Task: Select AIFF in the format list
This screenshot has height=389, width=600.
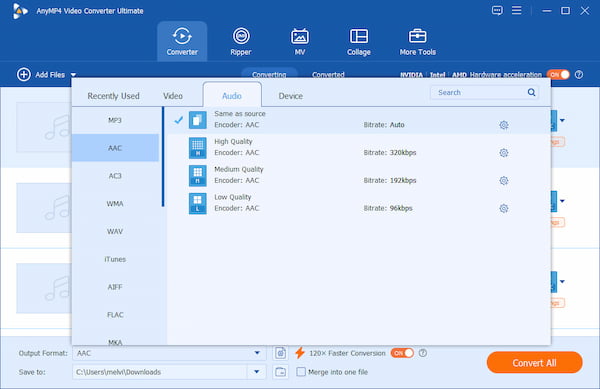Action: pyautogui.click(x=115, y=287)
